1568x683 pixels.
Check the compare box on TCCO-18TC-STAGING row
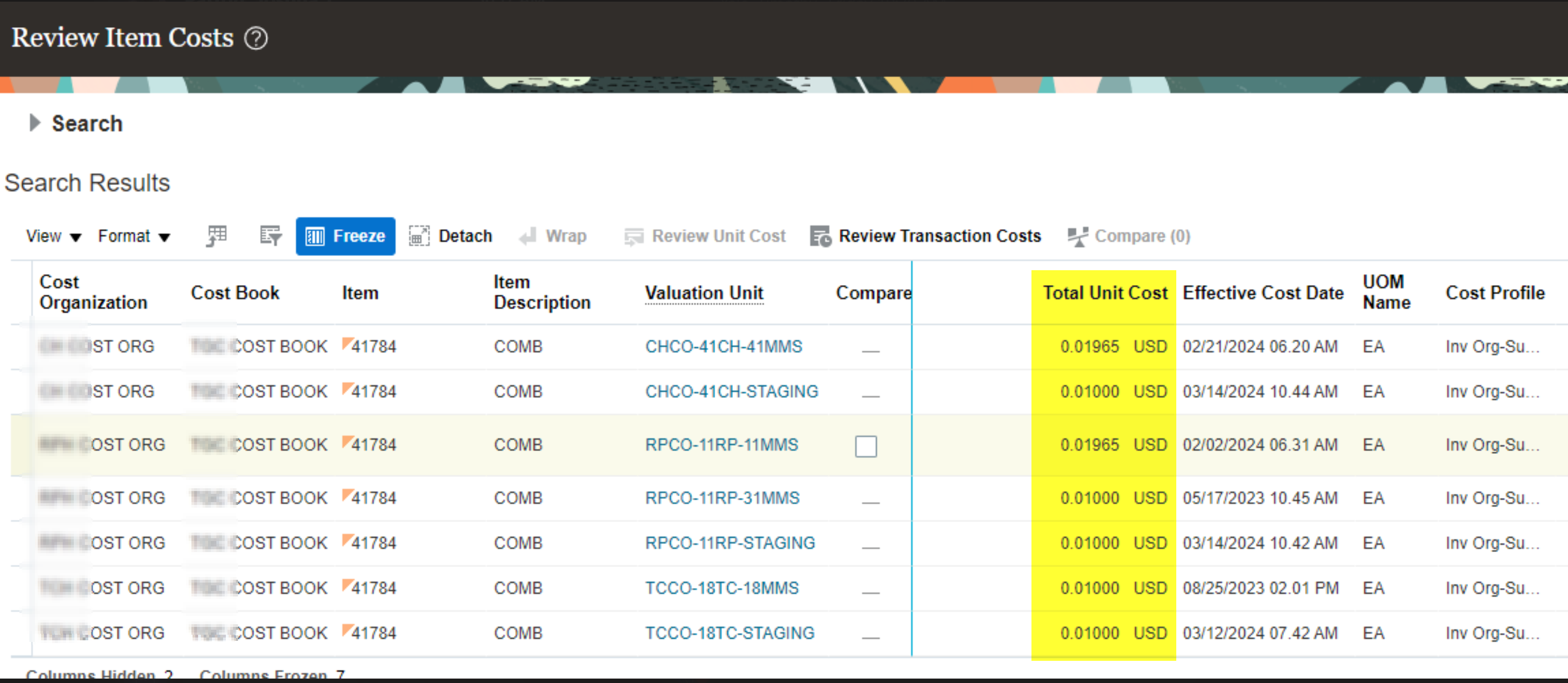[x=871, y=634]
